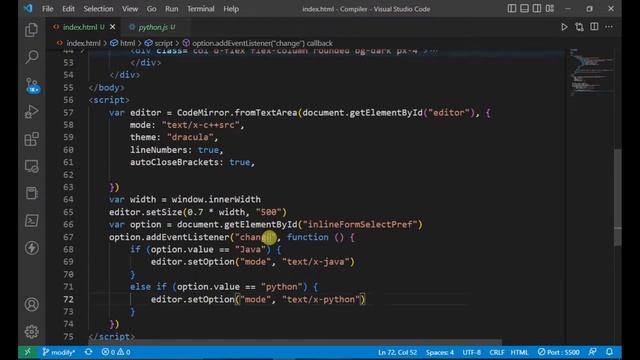Open the Explorer view in activity bar

[31, 30]
